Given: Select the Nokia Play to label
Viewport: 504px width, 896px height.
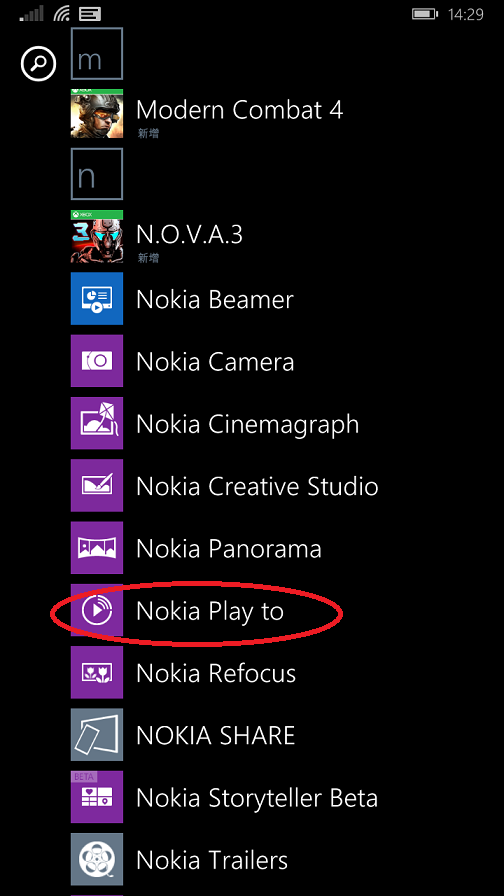Looking at the screenshot, I should [x=210, y=611].
